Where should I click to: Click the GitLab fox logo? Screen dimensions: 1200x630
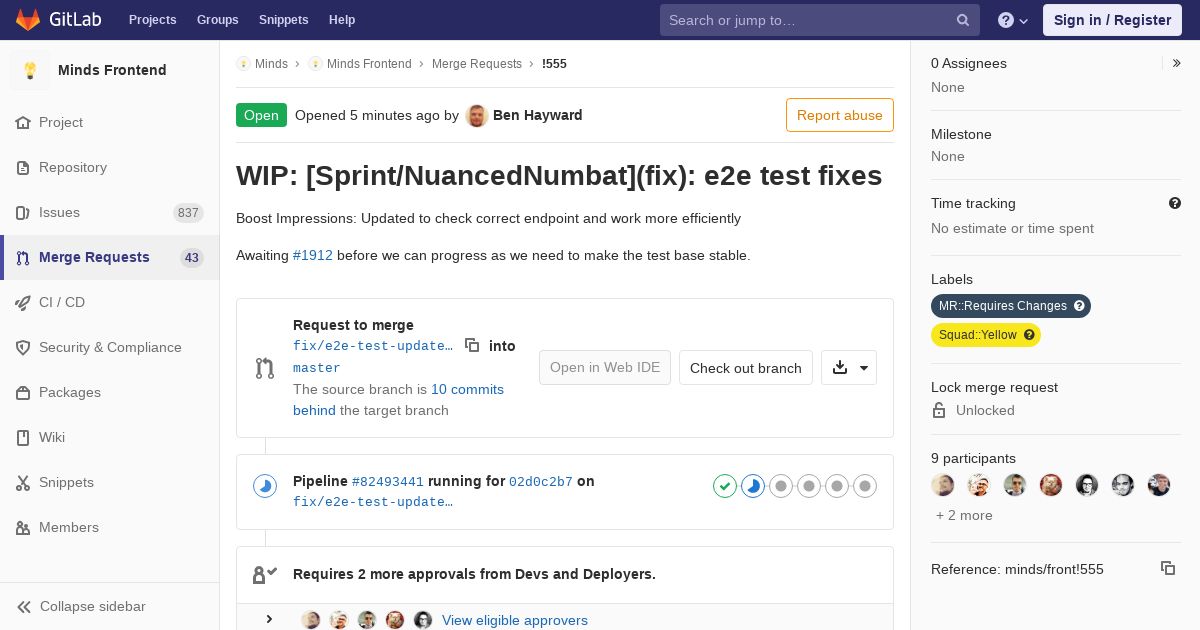pos(29,20)
